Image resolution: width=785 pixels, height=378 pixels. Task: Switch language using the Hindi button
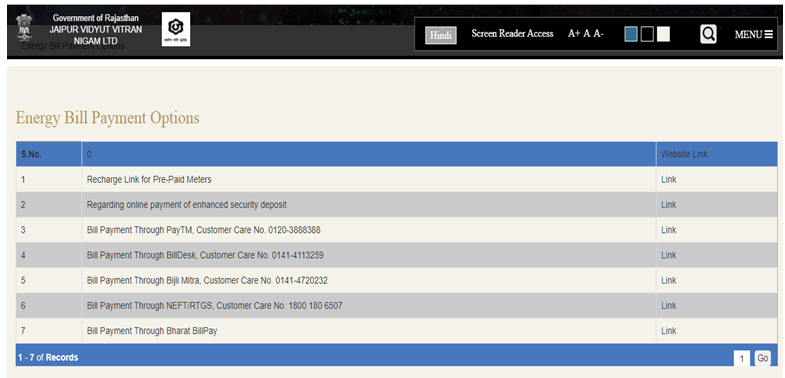coord(441,36)
